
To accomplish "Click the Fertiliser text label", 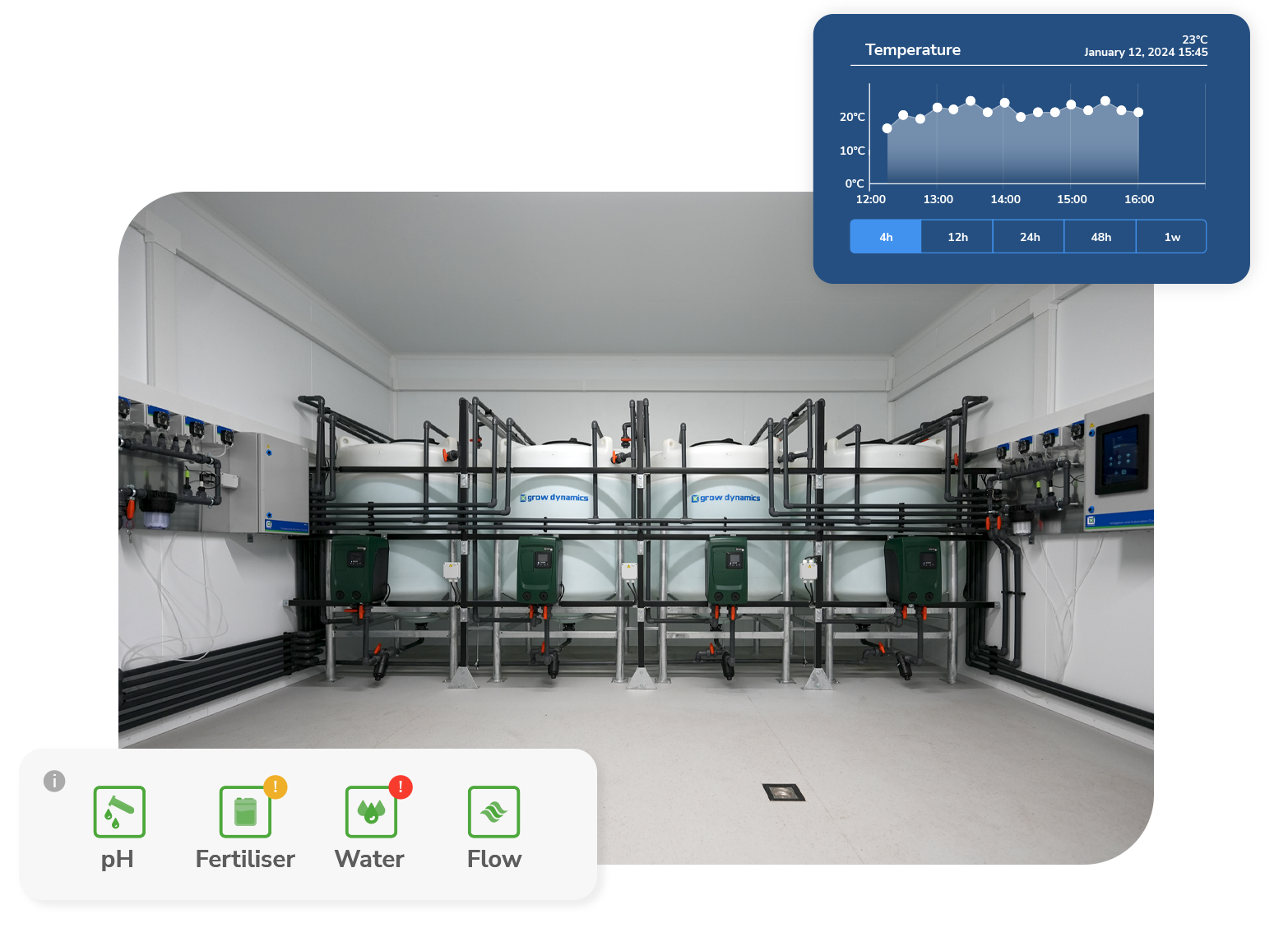I will (x=245, y=859).
